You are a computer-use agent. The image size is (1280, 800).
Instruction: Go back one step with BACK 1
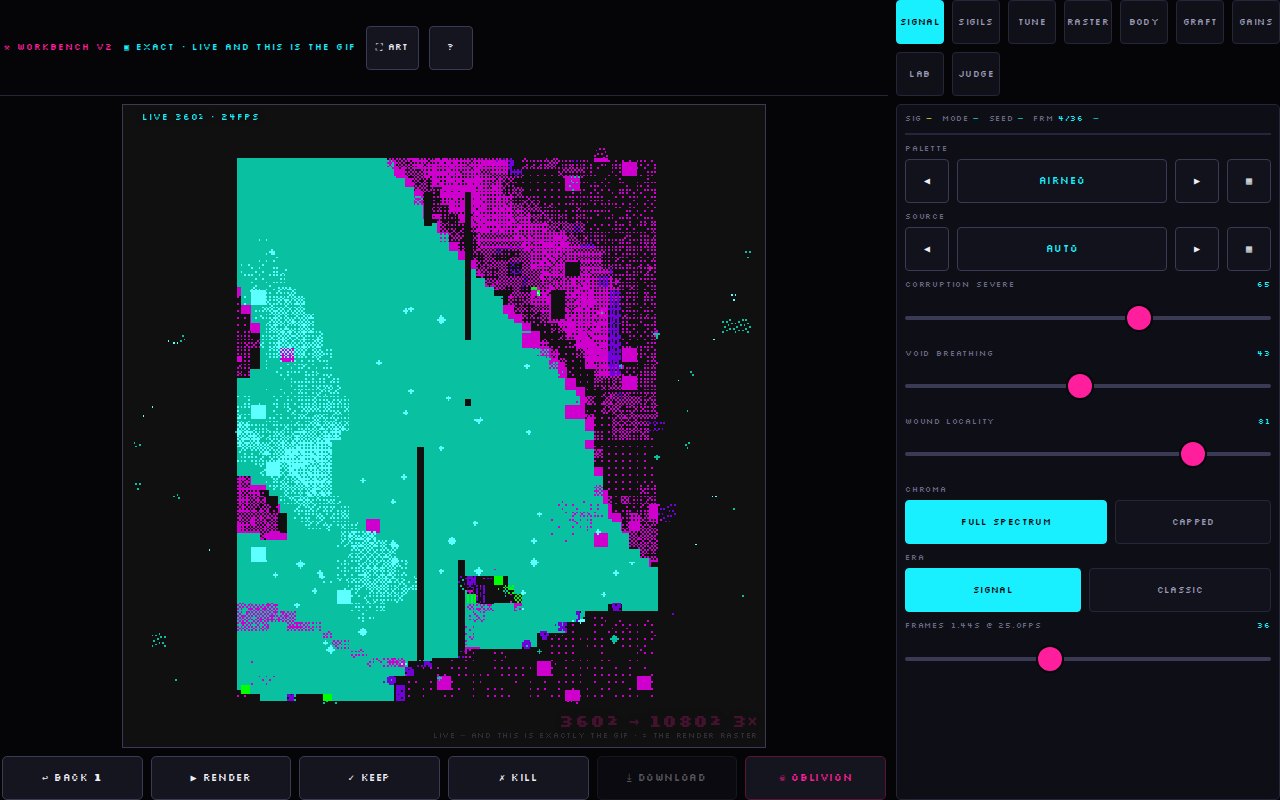(72, 778)
